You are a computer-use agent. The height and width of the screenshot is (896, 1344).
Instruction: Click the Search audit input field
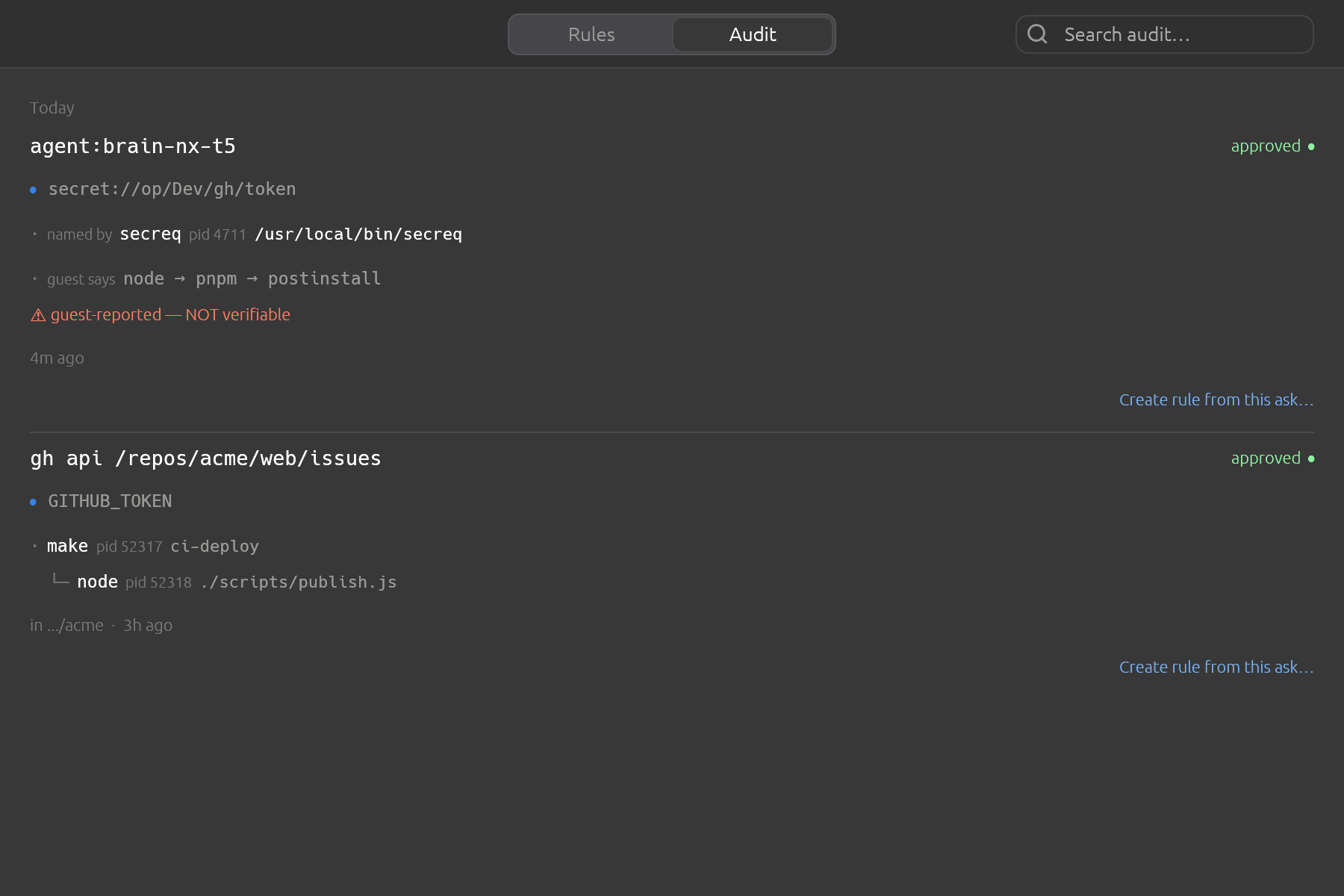pyautogui.click(x=1165, y=34)
